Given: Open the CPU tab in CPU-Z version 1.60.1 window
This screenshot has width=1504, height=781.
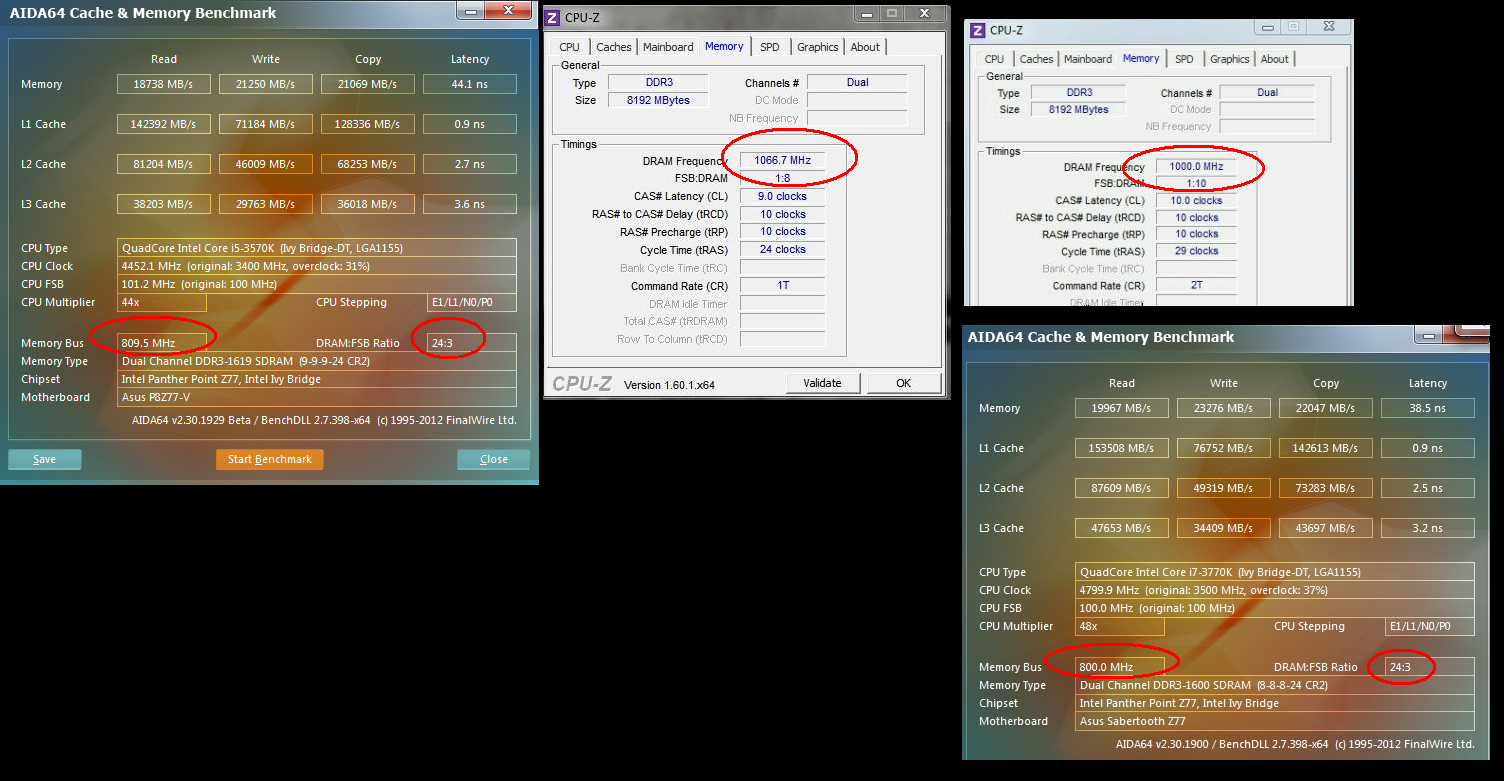Looking at the screenshot, I should [x=570, y=47].
